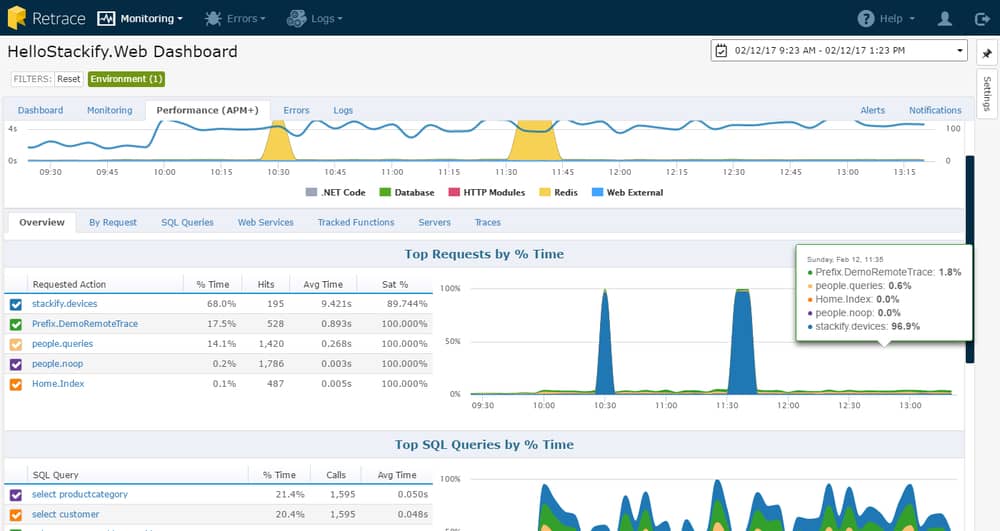This screenshot has width=1000, height=531.
Task: Toggle the Database legend swatch
Action: coord(385,192)
